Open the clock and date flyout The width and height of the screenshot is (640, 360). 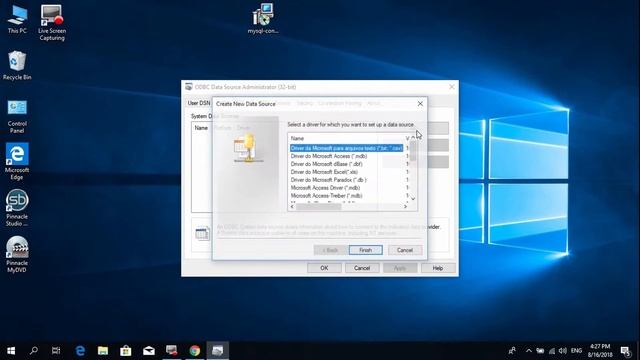[x=600, y=351]
